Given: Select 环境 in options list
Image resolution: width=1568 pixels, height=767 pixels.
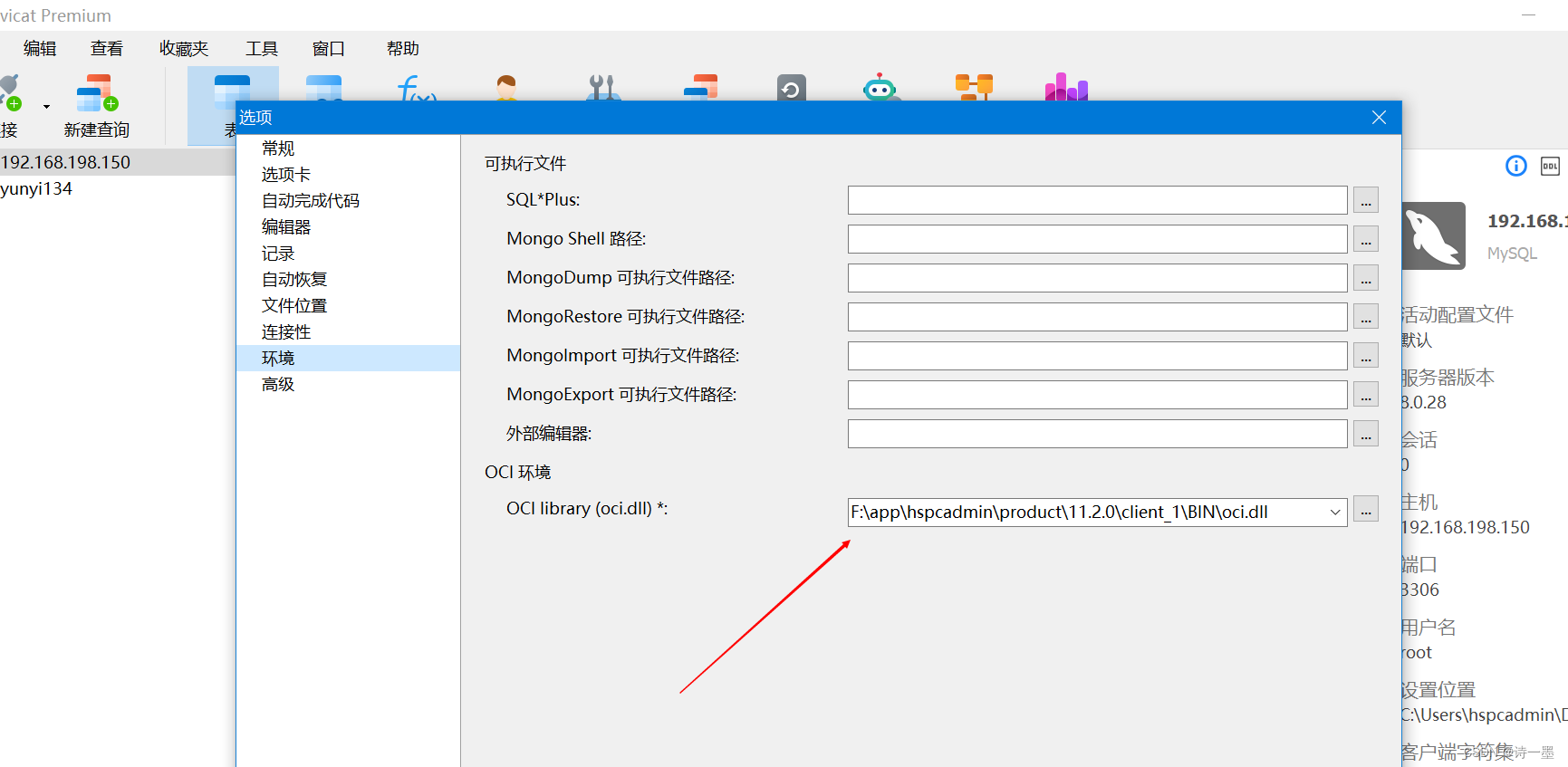Looking at the screenshot, I should pos(348,359).
